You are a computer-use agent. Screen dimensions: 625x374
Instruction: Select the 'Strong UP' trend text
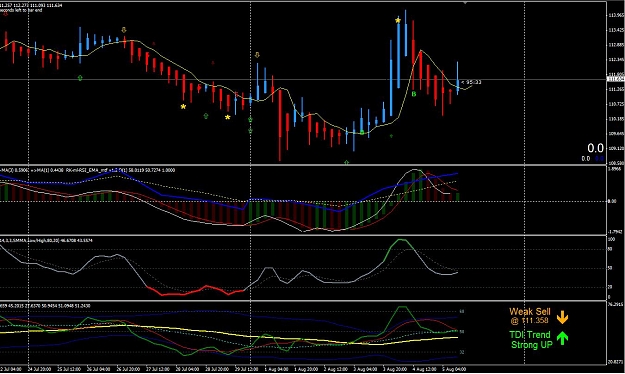(x=531, y=344)
